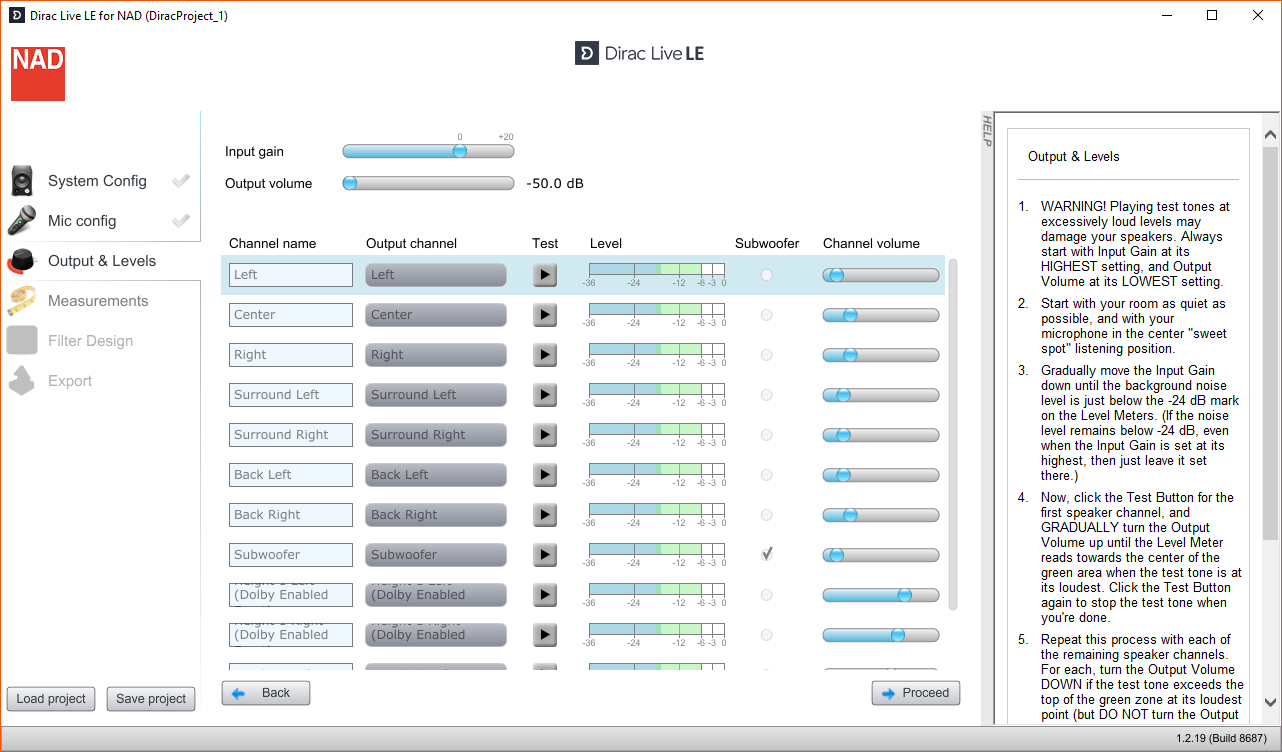Click the Input gain slider handle
Screen dimensions: 1282x752
click(460, 151)
